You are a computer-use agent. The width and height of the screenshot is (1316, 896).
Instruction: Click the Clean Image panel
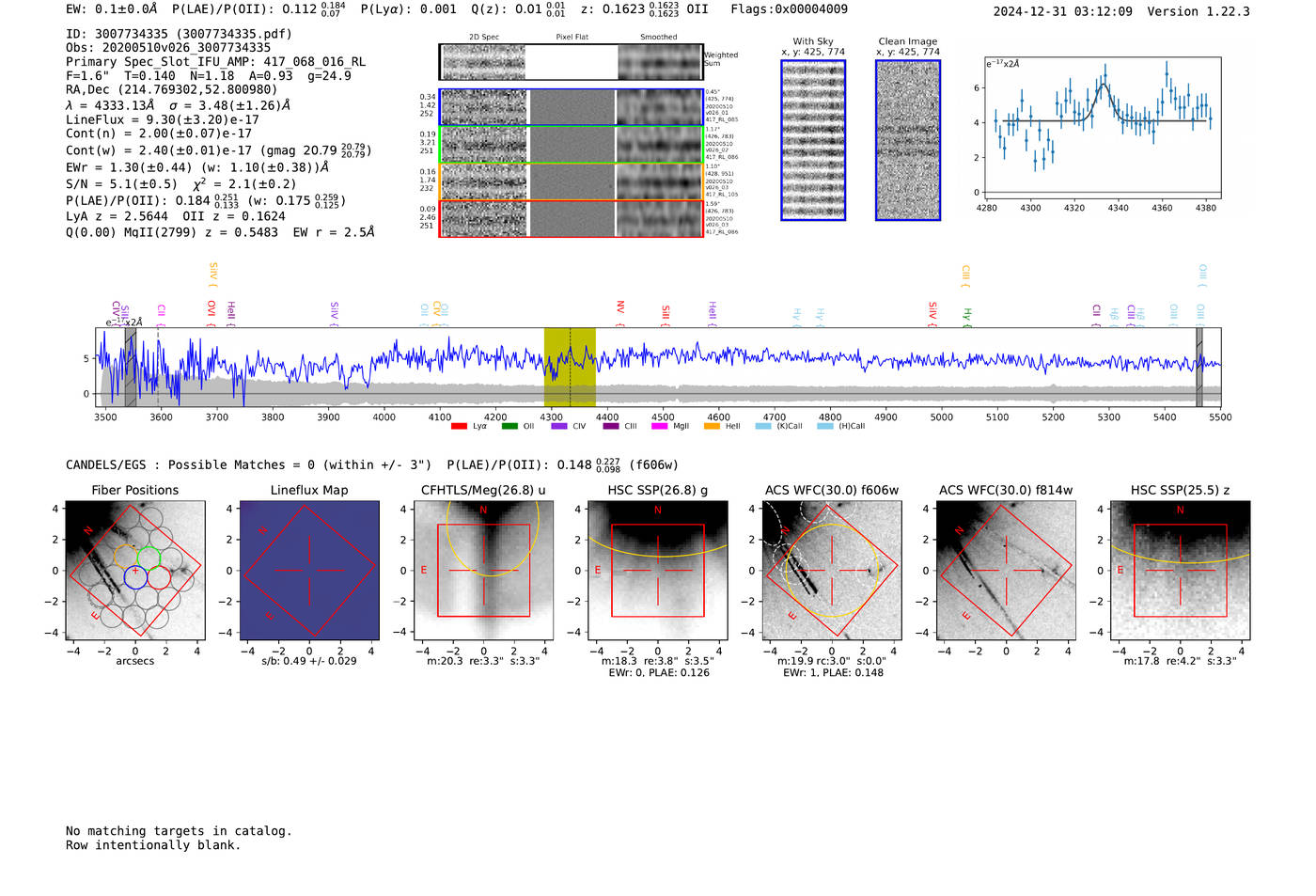pos(908,140)
